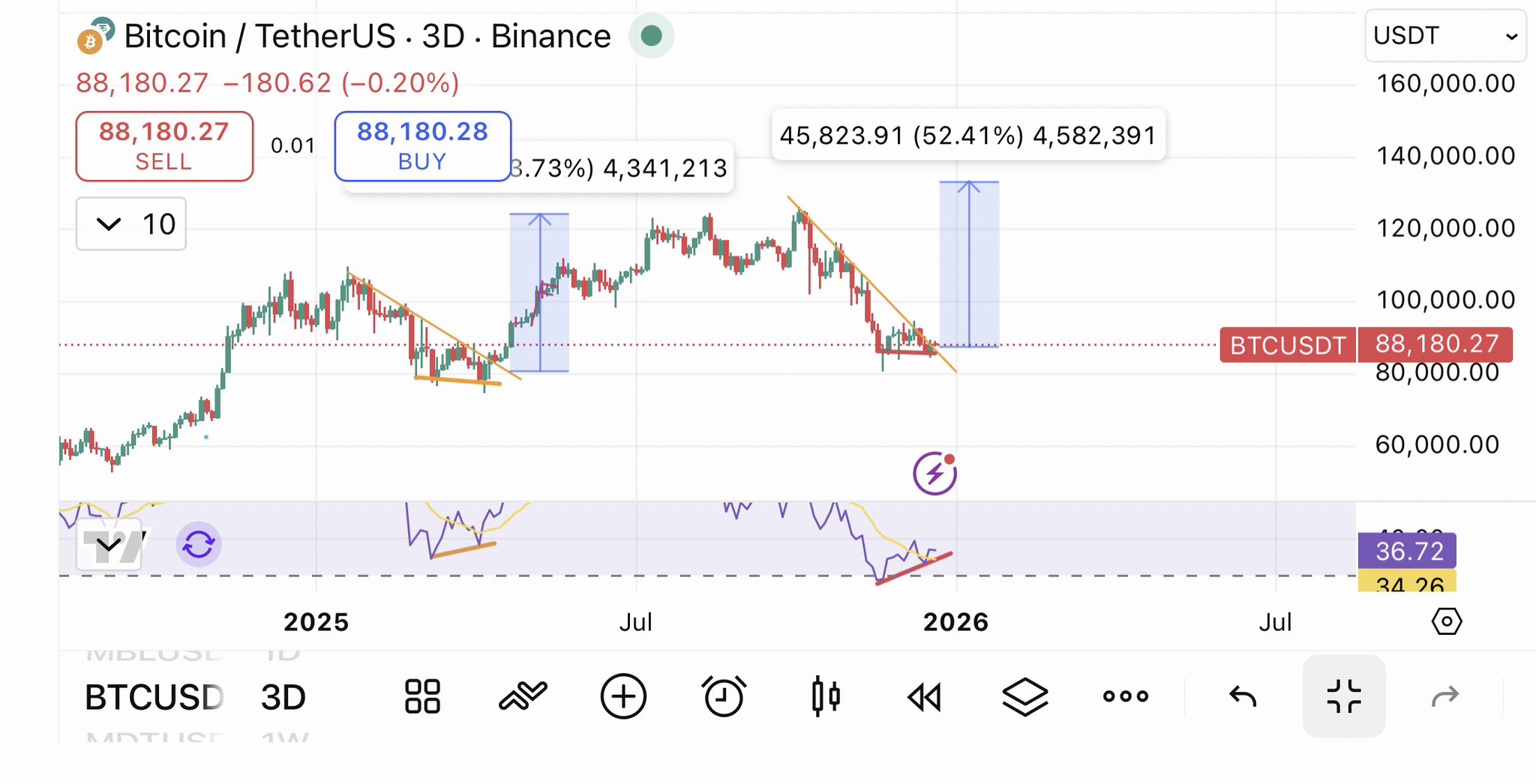Change candle chart style
Image resolution: width=1536 pixels, height=784 pixels.
[824, 696]
